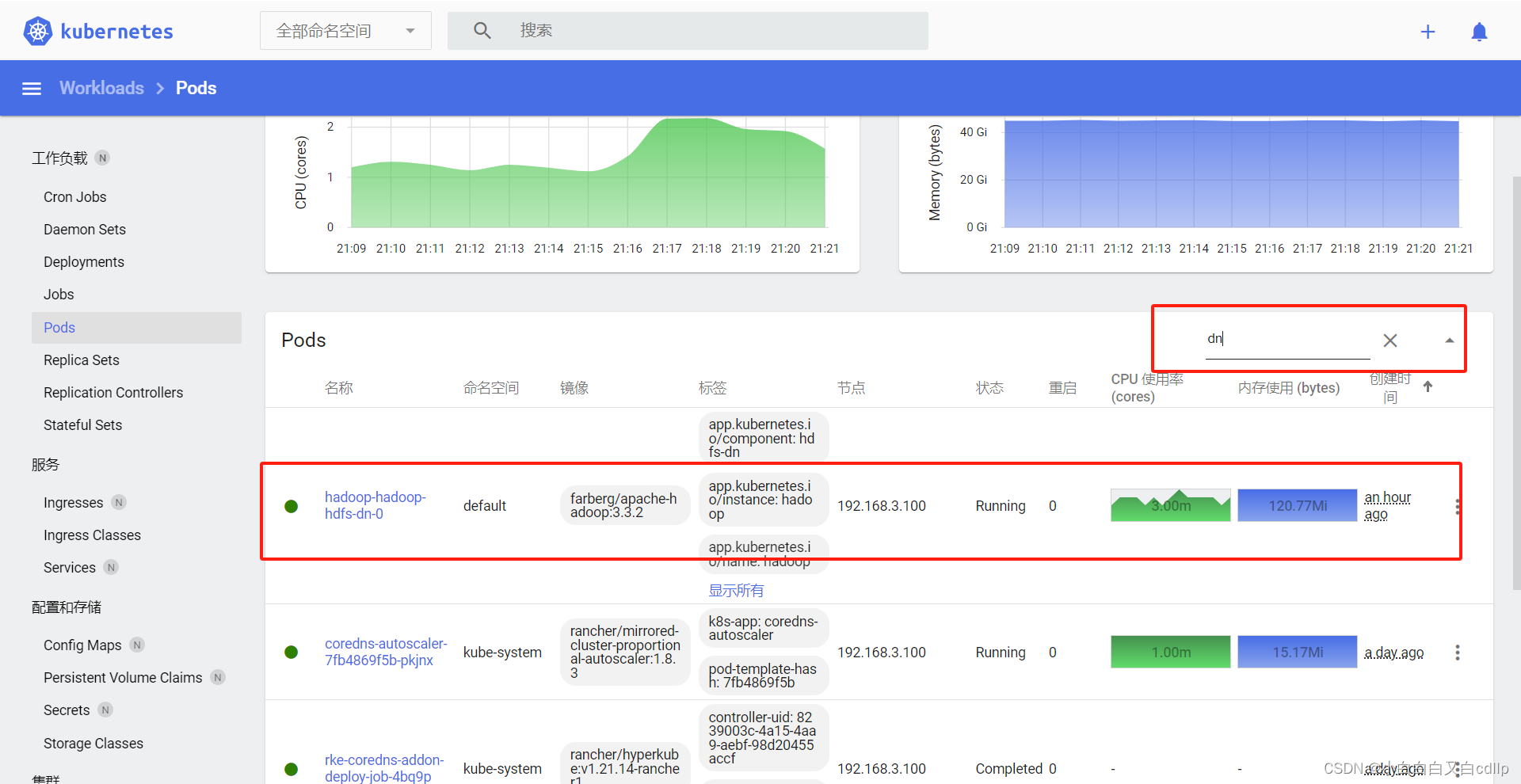Click the Memory bytes usage chart
The width and height of the screenshot is (1521, 784).
[1232, 174]
